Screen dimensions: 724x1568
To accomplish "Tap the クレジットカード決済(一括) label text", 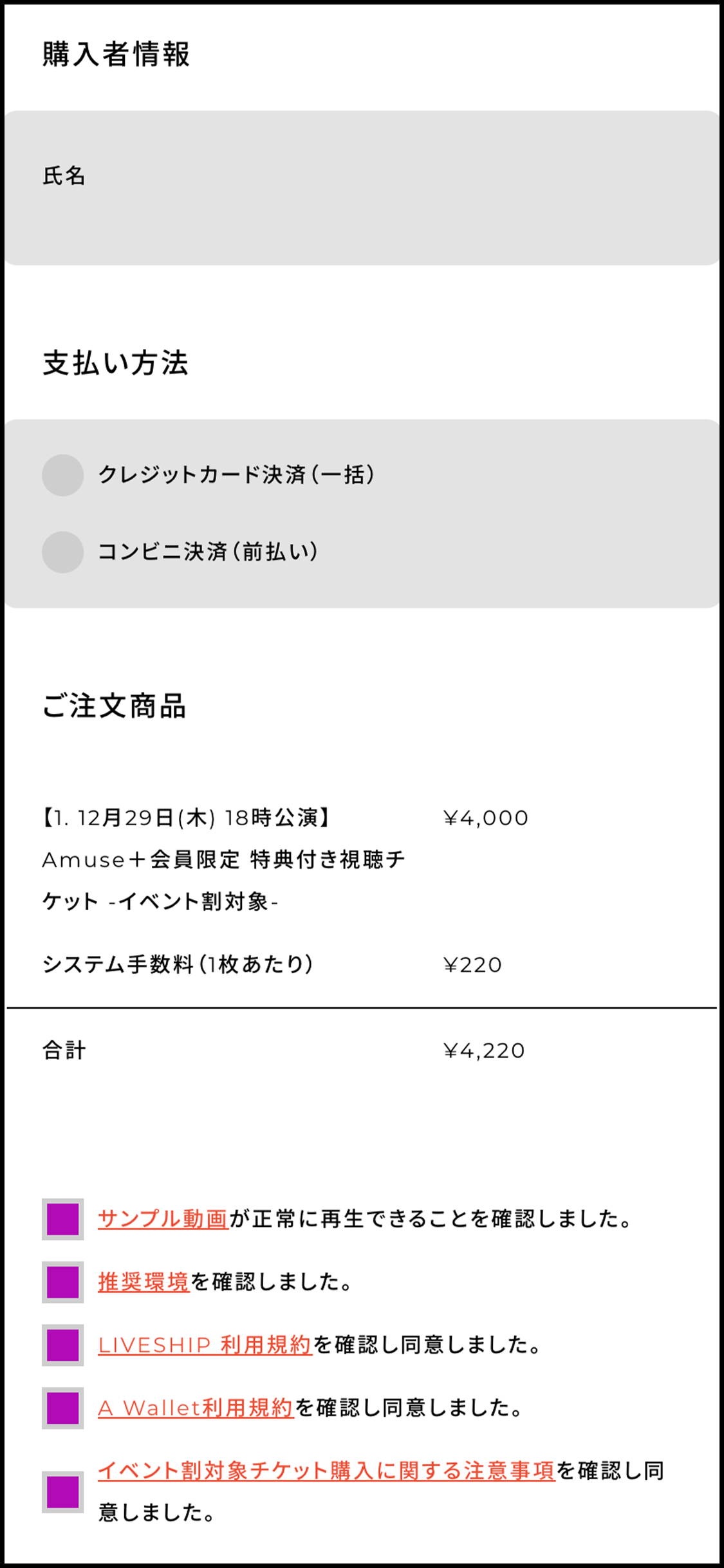I will pos(236,475).
